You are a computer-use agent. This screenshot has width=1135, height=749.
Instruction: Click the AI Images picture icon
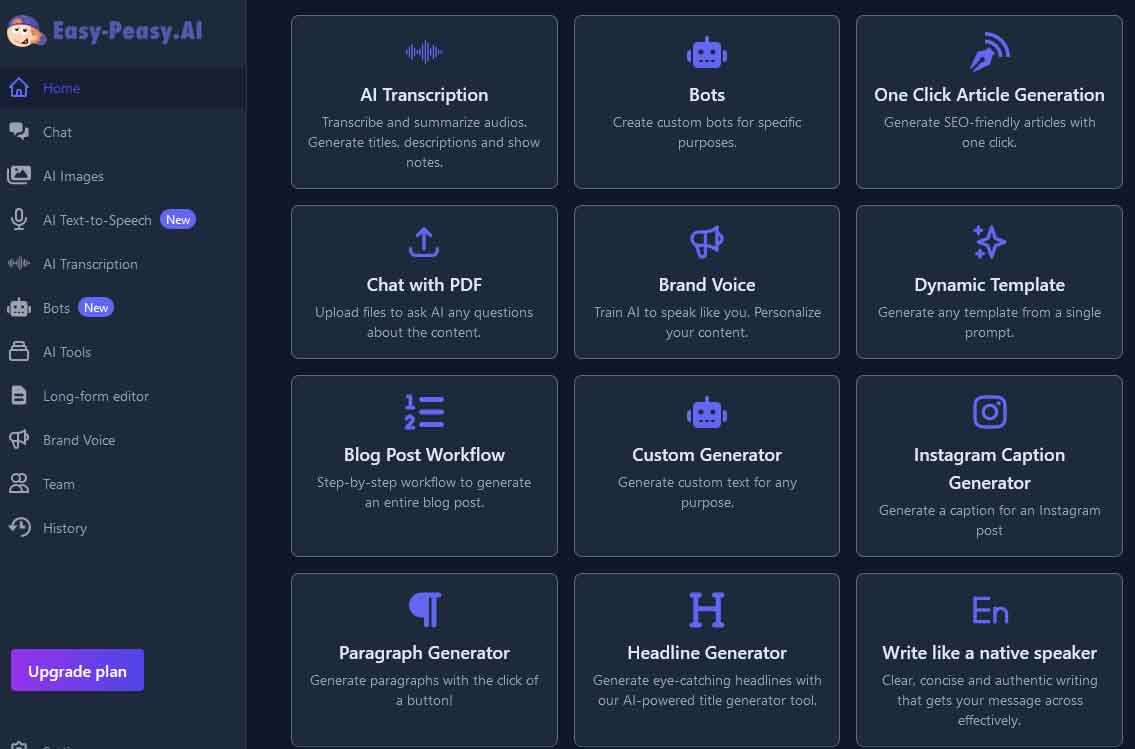tap(19, 175)
